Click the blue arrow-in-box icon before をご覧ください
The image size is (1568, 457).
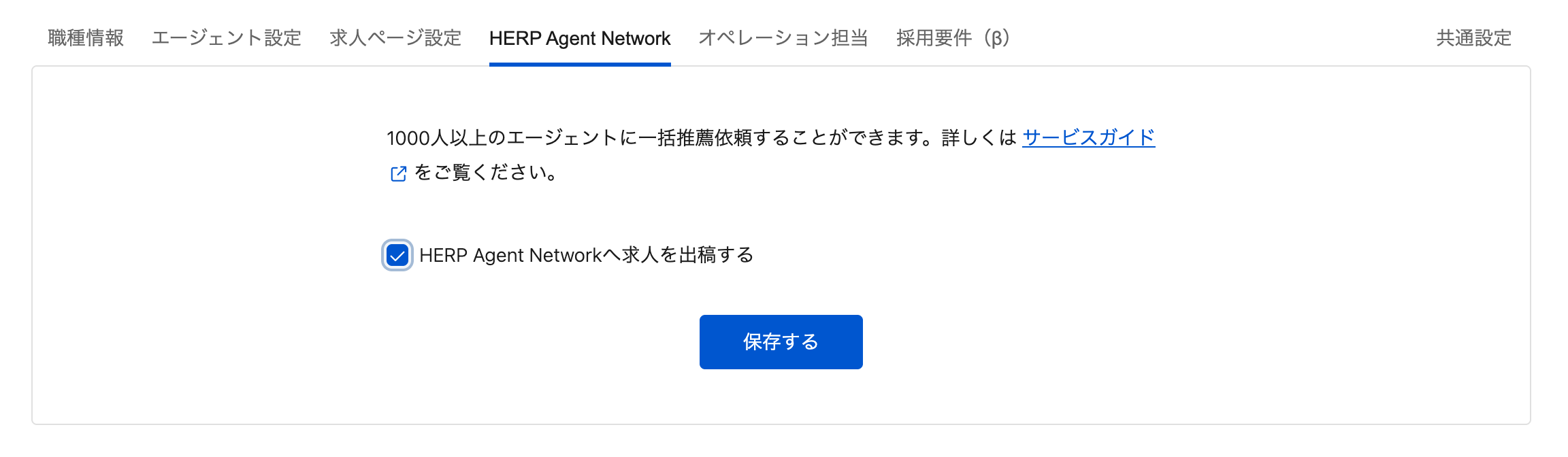pos(399,174)
